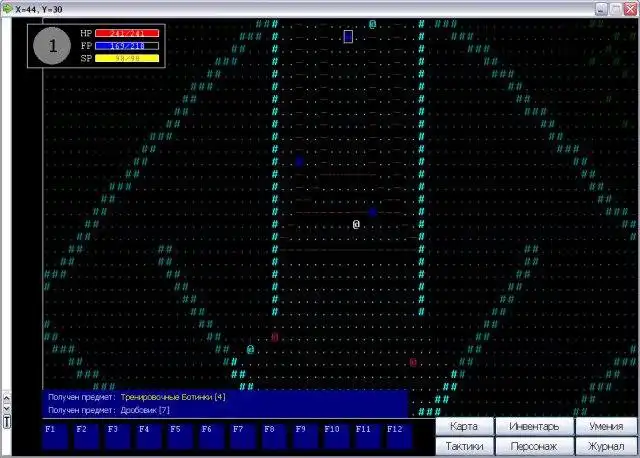Click the gray level 1 character portrait
The image size is (640, 458).
(x=52, y=46)
